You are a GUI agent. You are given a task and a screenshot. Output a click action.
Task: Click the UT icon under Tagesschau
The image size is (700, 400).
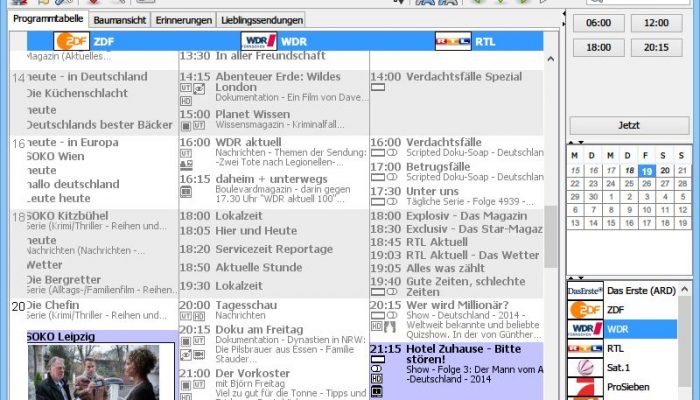click(x=186, y=316)
